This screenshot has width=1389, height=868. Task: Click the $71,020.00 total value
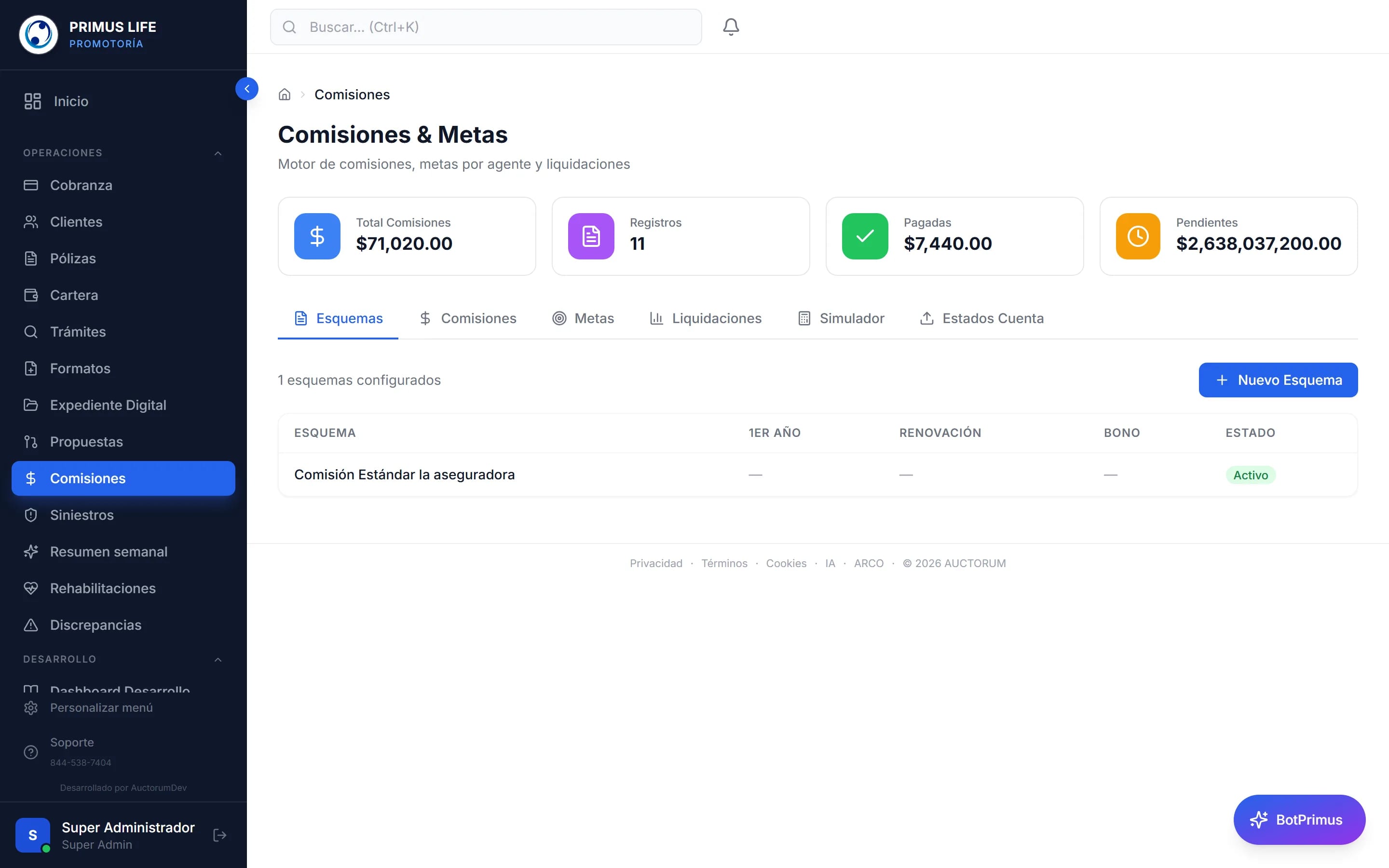coord(404,244)
